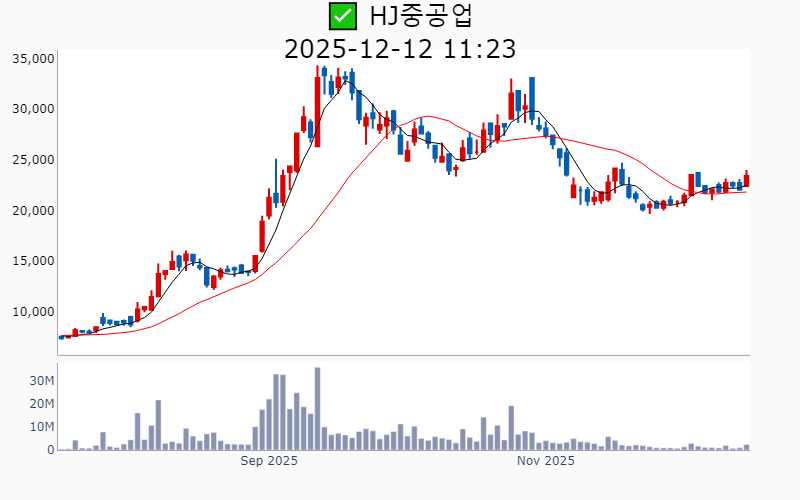The width and height of the screenshot is (800, 500).
Task: Click the 20,000 price axis label
Action: [x=32, y=211]
